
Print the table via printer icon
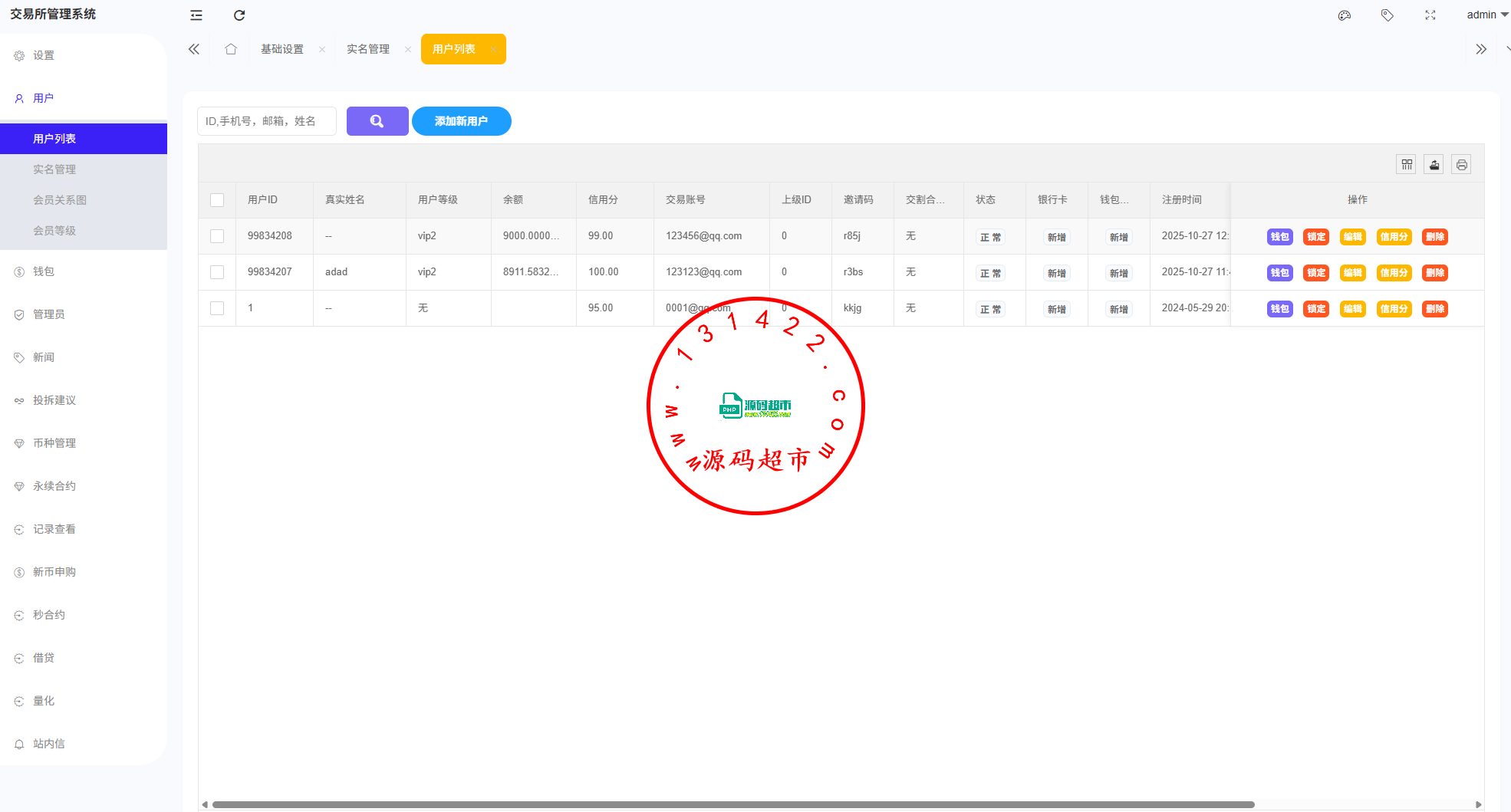tap(1461, 165)
